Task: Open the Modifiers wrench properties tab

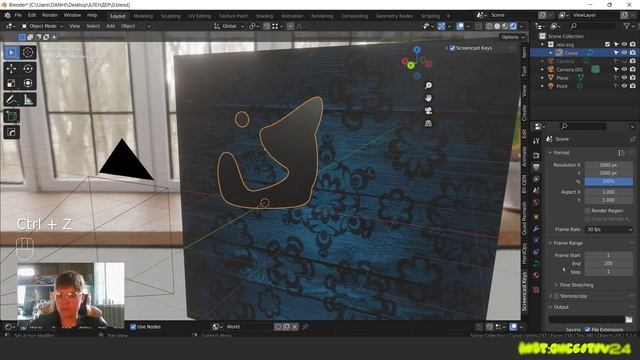Action: [536, 229]
